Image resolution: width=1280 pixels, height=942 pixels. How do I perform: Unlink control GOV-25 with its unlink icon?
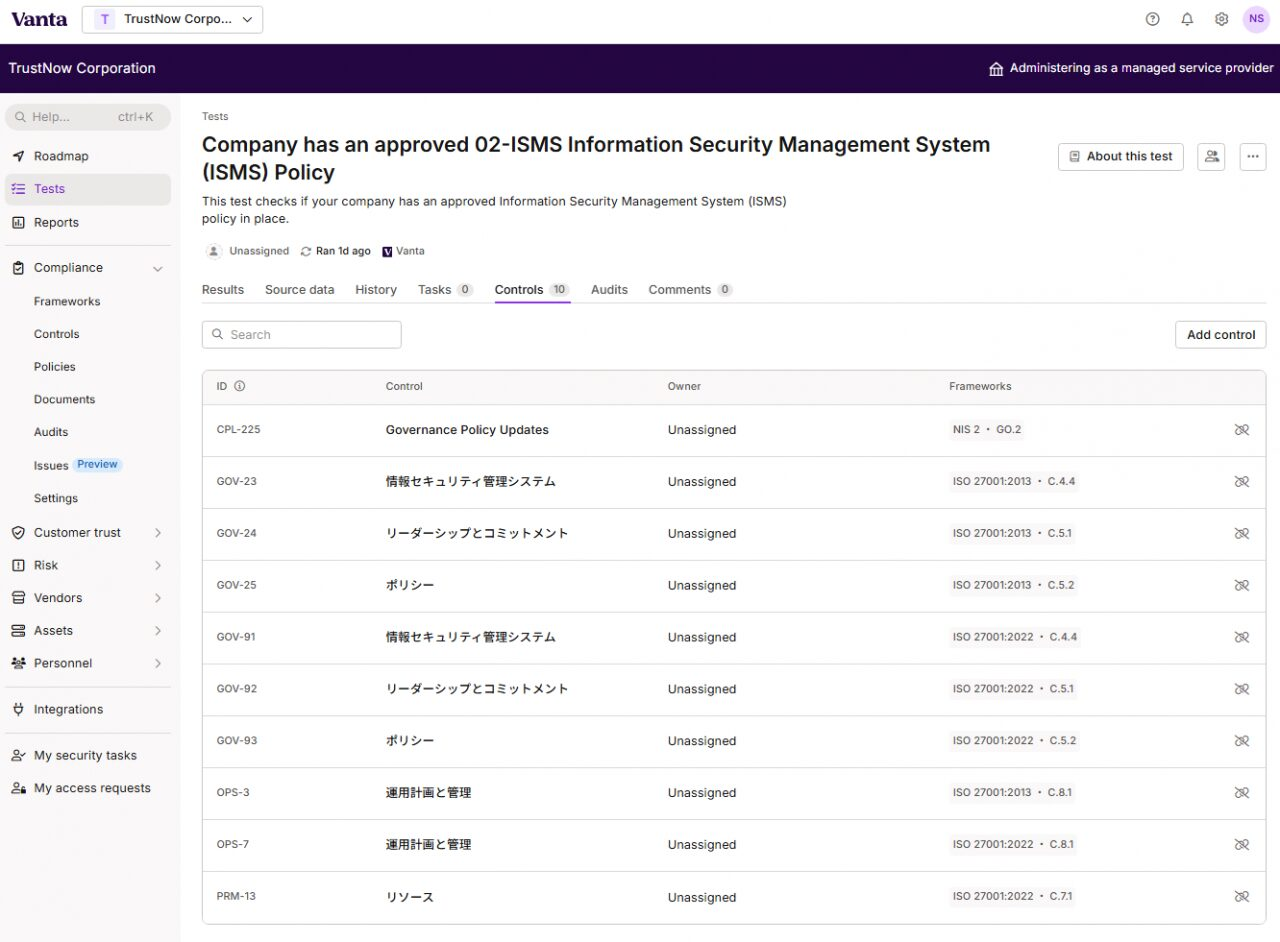[1242, 586]
